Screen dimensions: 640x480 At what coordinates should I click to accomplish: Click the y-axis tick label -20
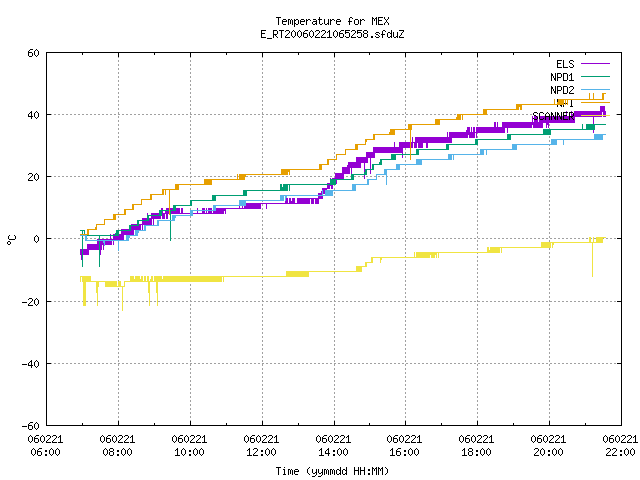pyautogui.click(x=31, y=302)
